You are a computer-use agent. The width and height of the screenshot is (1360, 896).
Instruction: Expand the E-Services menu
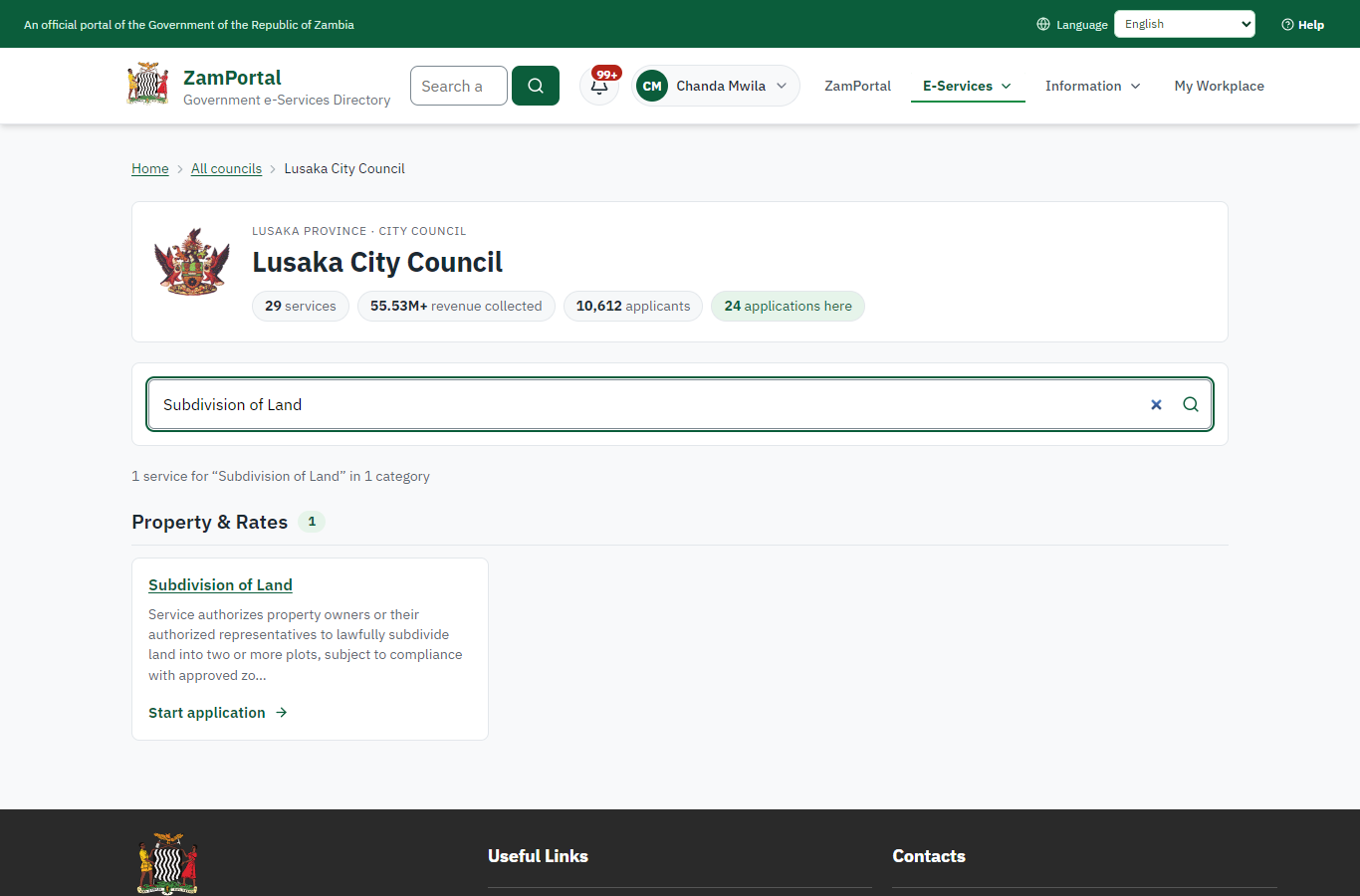967,86
